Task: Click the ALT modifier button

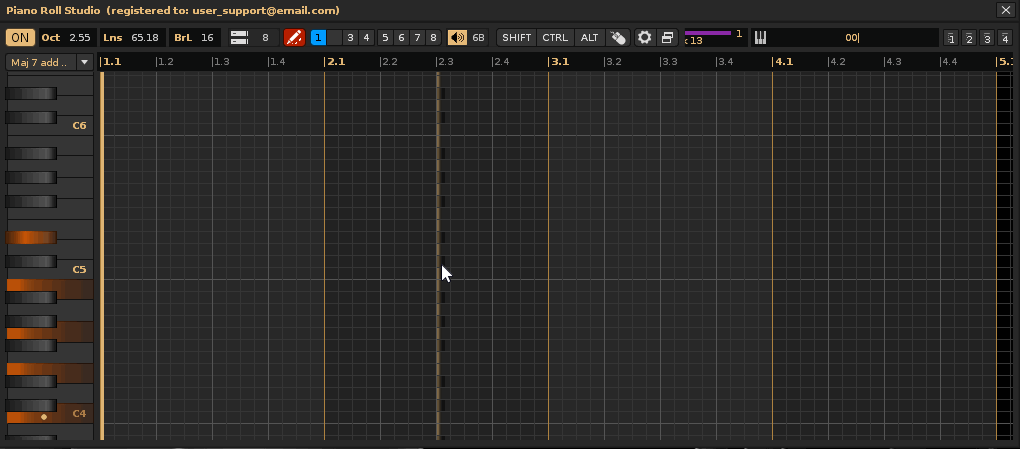Action: [590, 38]
